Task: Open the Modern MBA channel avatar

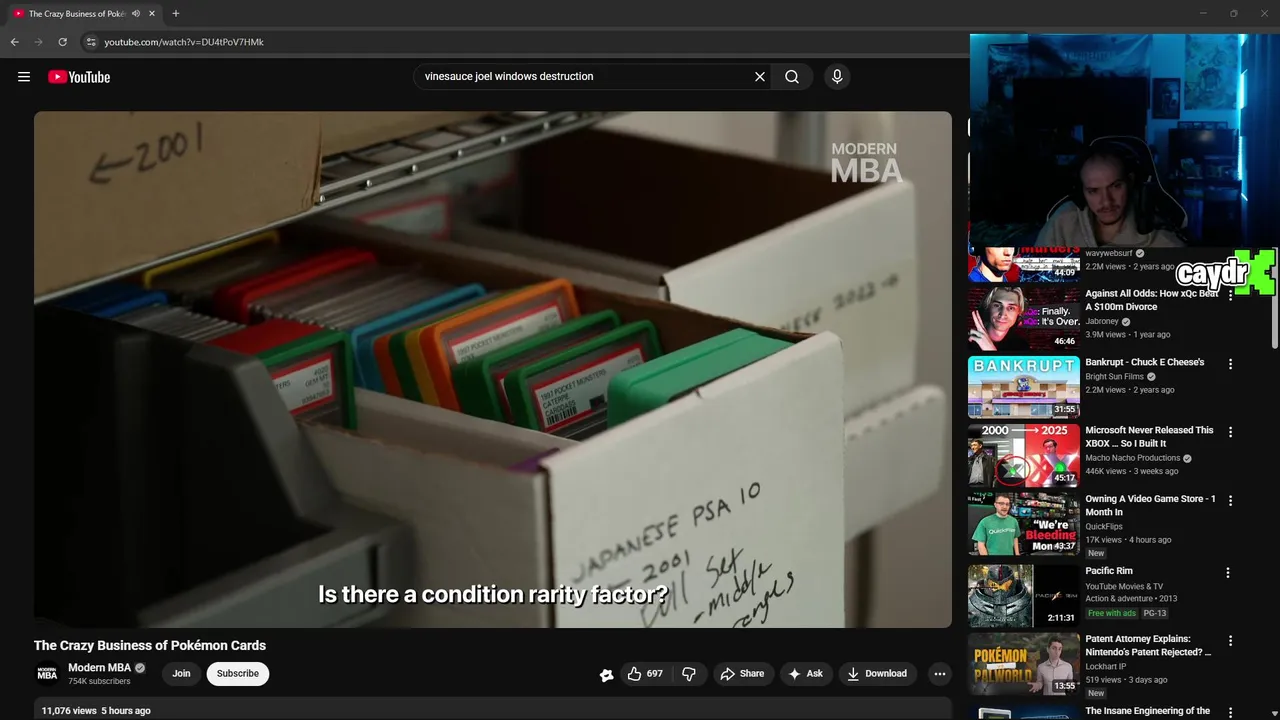Action: tap(47, 674)
